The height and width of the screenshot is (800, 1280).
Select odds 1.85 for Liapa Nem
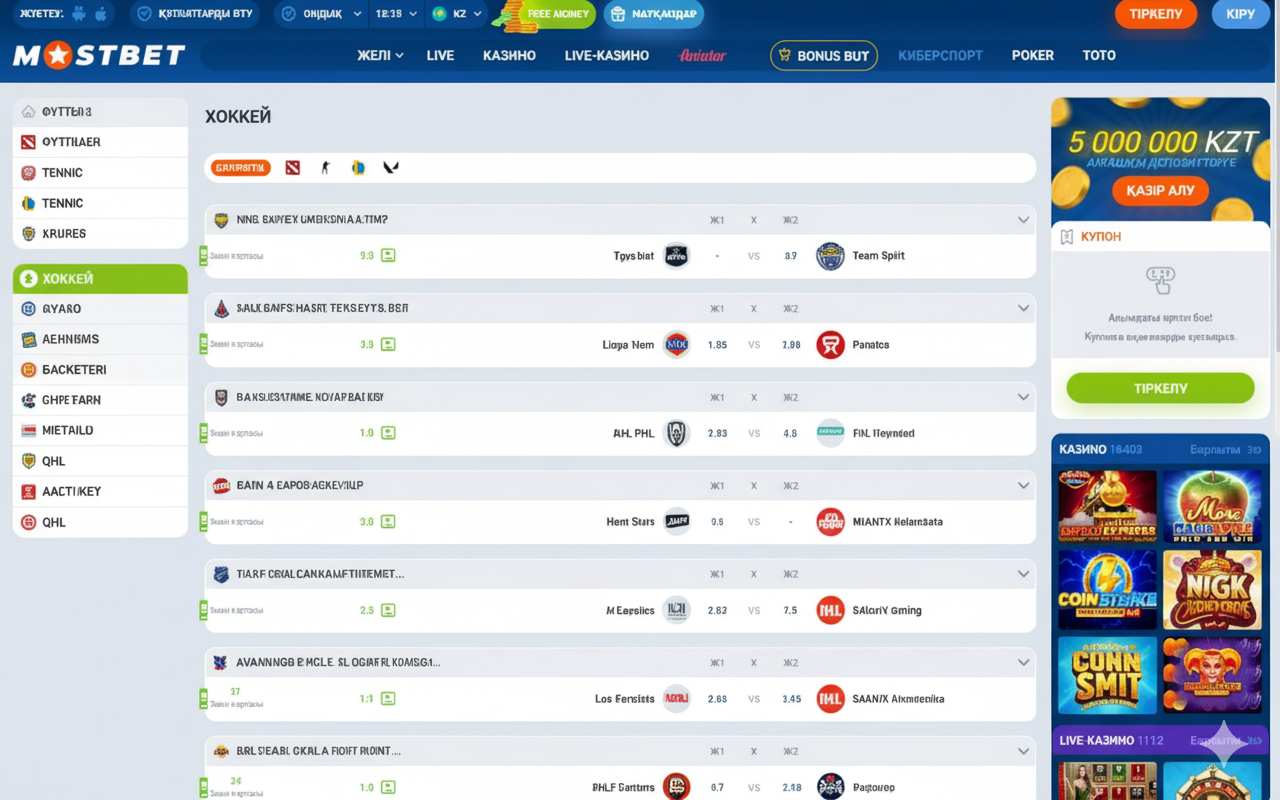point(717,345)
